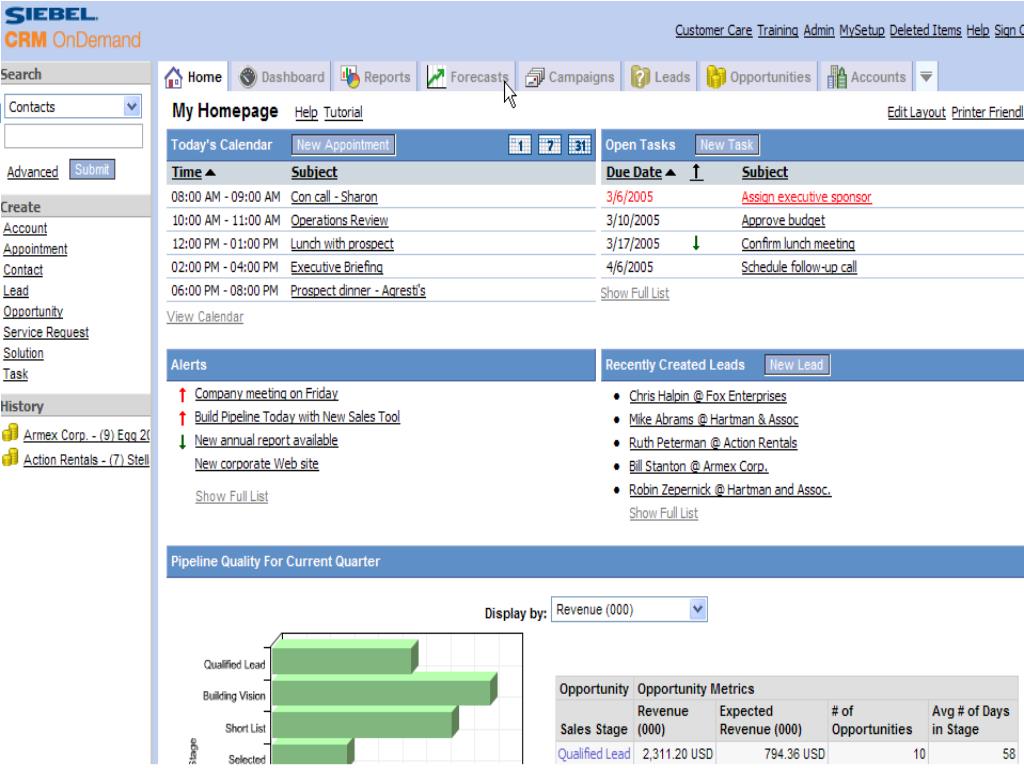1024x768 pixels.
Task: Sort calendar by Time column
Action: (x=193, y=172)
